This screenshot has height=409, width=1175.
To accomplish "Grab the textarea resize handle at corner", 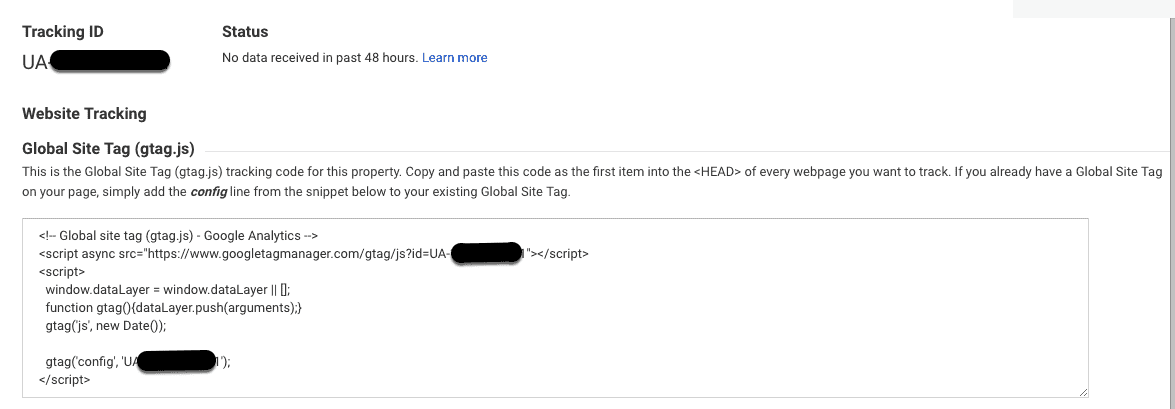I will pos(1083,392).
